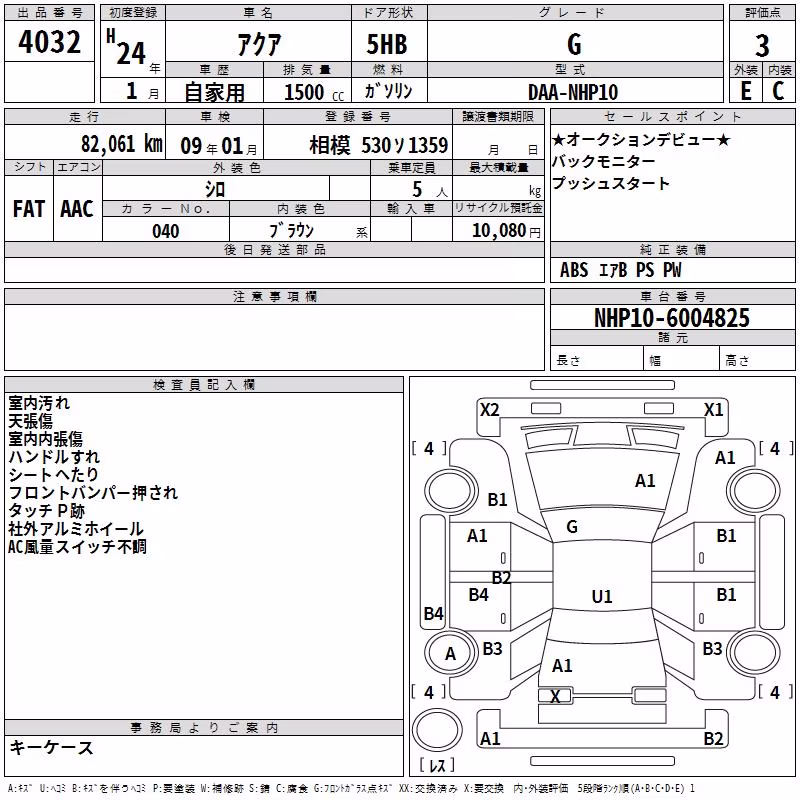
Task: Click the spare tire circle above レス
Action: point(437,729)
